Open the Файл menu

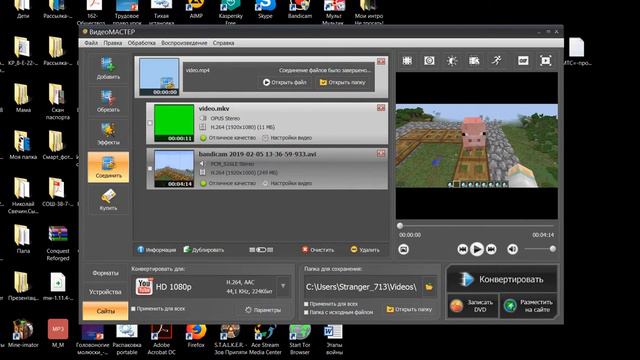tap(91, 43)
